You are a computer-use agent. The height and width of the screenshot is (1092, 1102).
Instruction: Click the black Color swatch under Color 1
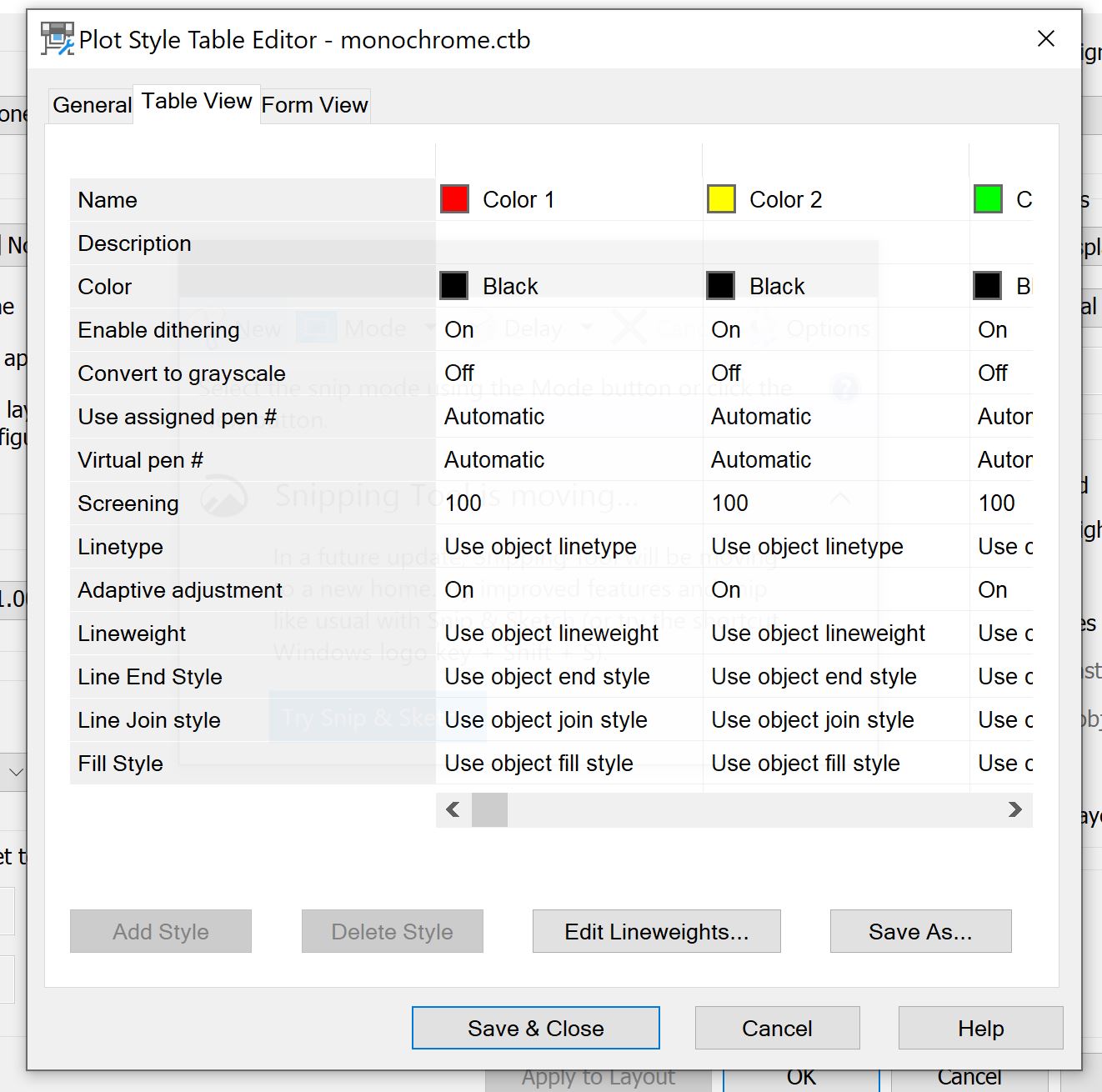pyautogui.click(x=454, y=285)
